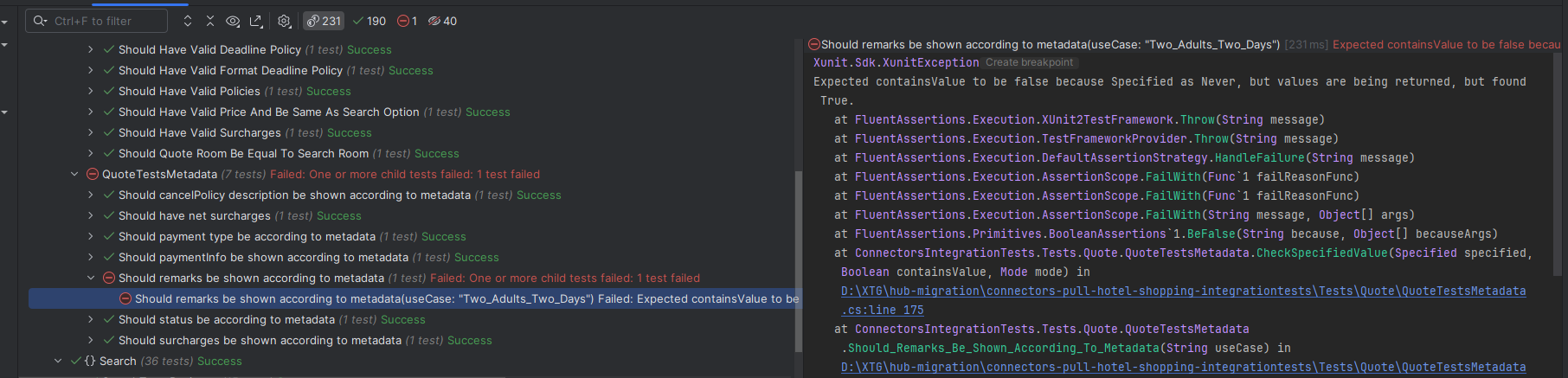Click Collapse All icon in test toolbar
The image size is (1568, 378).
coord(210,21)
